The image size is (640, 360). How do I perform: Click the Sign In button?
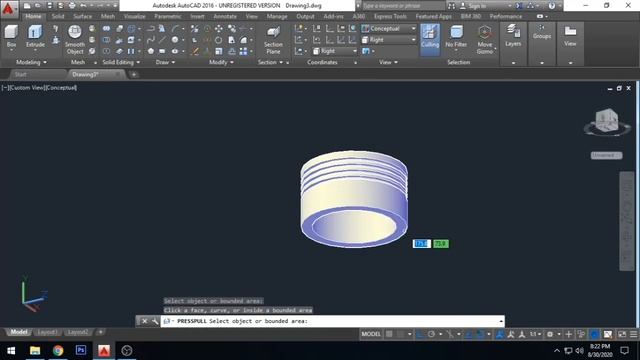(x=473, y=6)
